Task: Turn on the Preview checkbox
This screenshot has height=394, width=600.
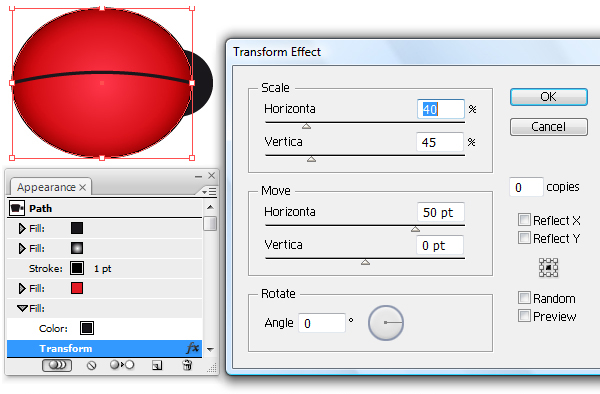Action: tap(524, 316)
